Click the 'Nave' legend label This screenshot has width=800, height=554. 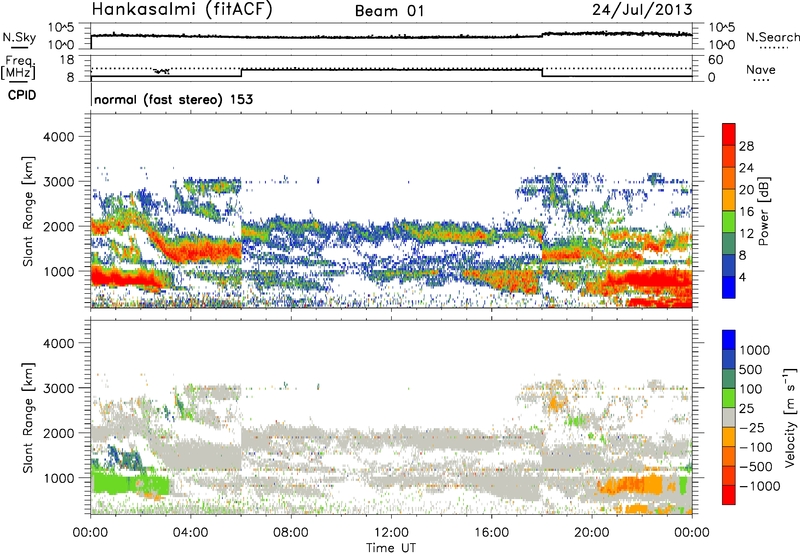click(761, 69)
